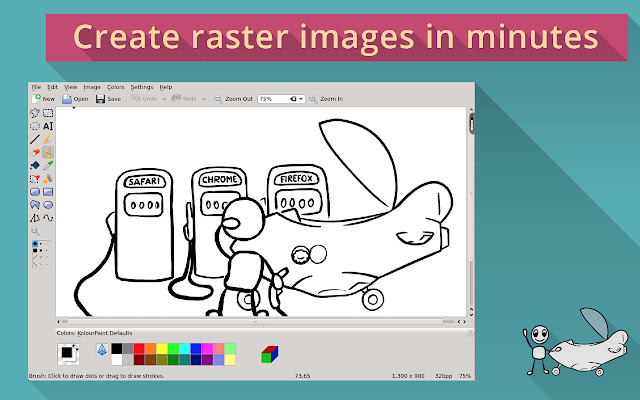Click the Undo toolbar button
Screen dimensions: 640x400
[144, 99]
